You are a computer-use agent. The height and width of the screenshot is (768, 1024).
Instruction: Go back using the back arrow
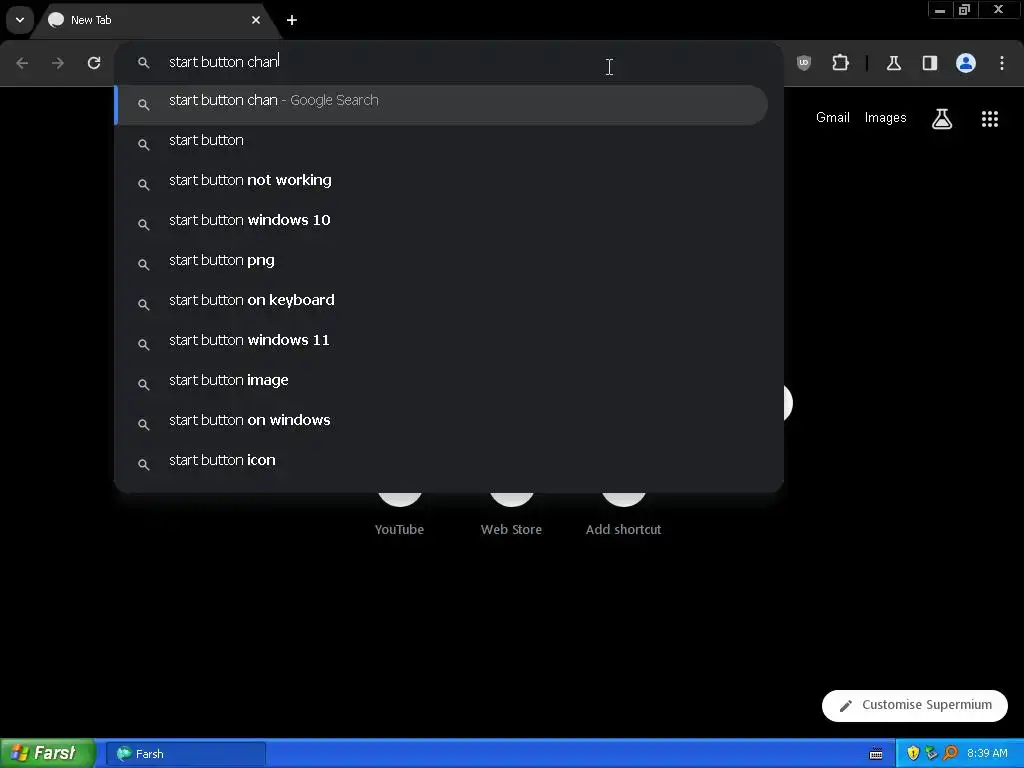(22, 63)
